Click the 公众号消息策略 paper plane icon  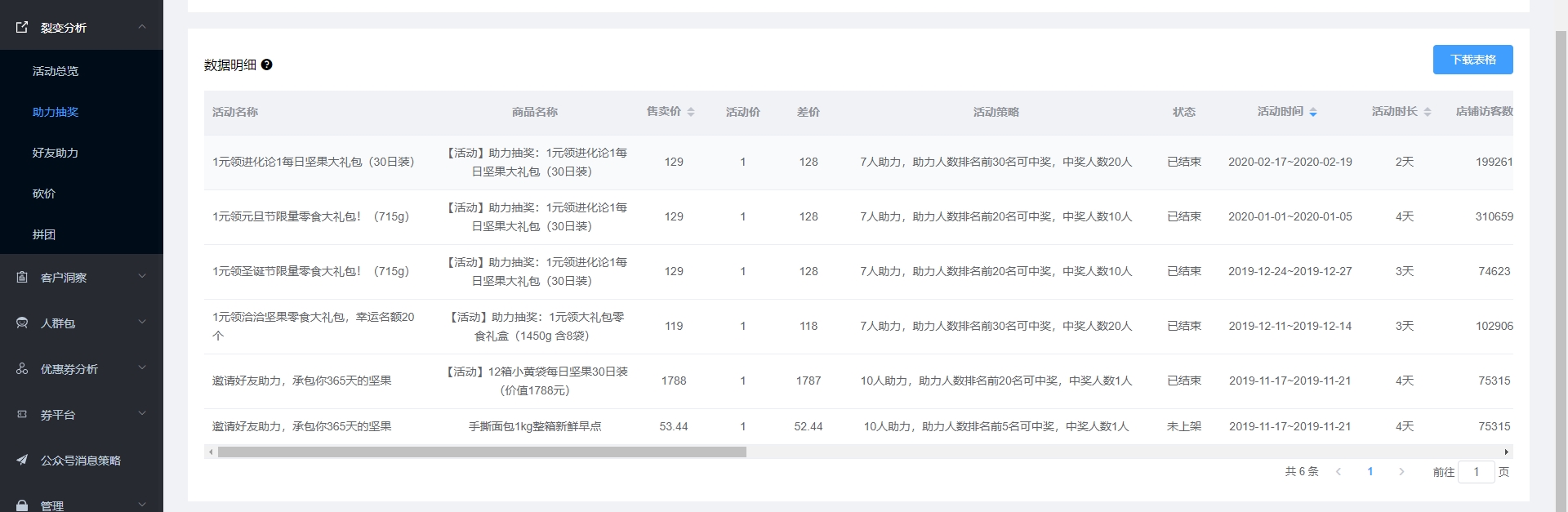22,460
